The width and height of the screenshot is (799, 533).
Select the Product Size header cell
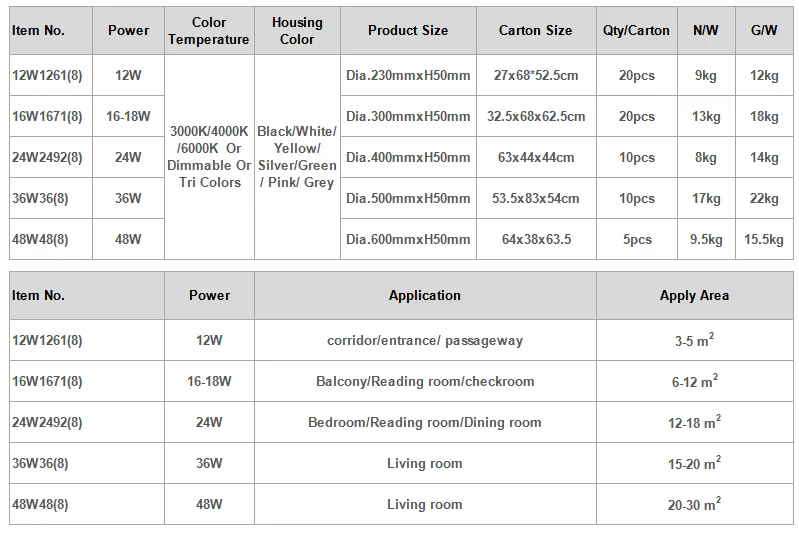407,31
